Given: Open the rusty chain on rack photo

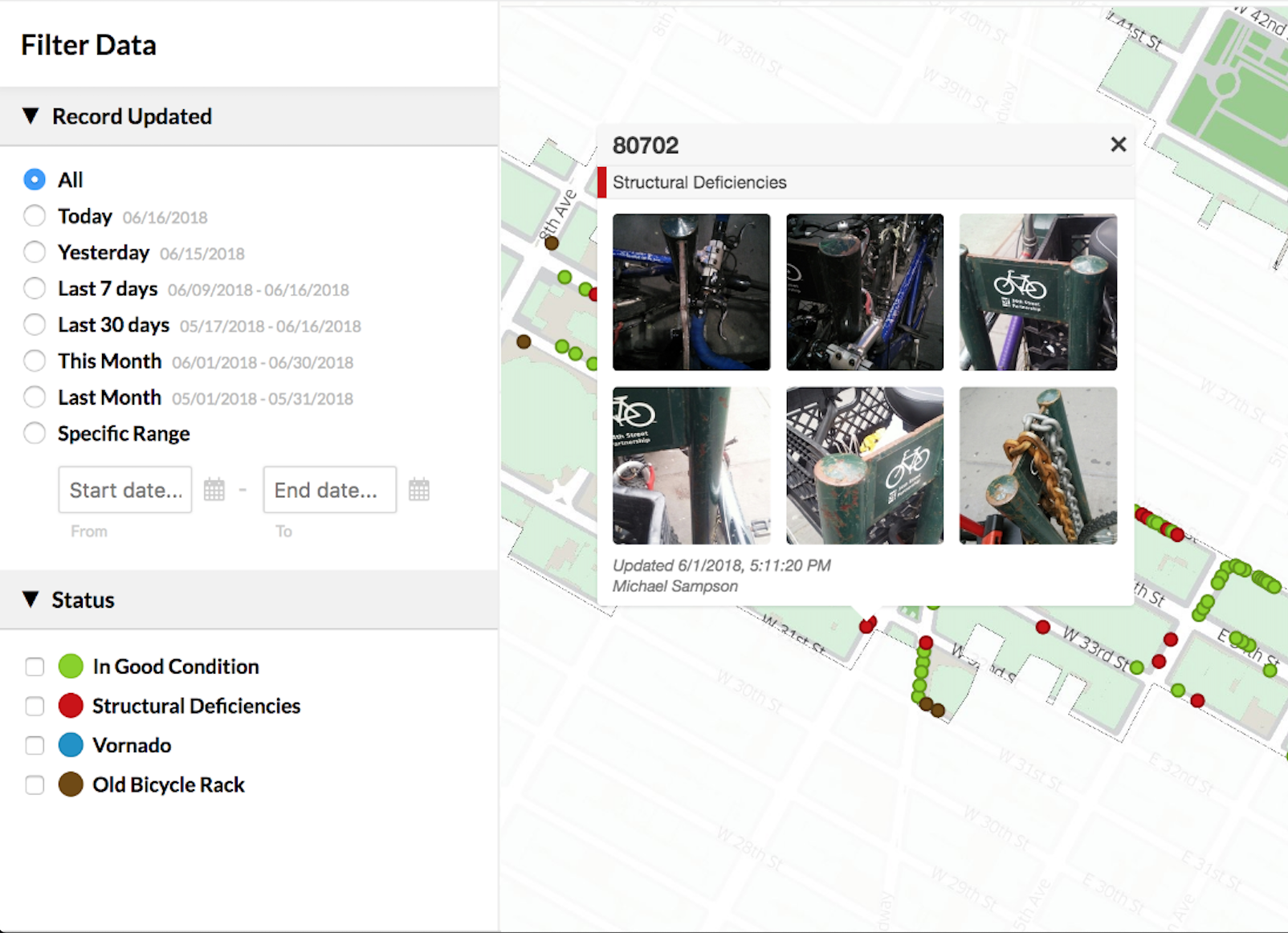Looking at the screenshot, I should pyautogui.click(x=1038, y=466).
